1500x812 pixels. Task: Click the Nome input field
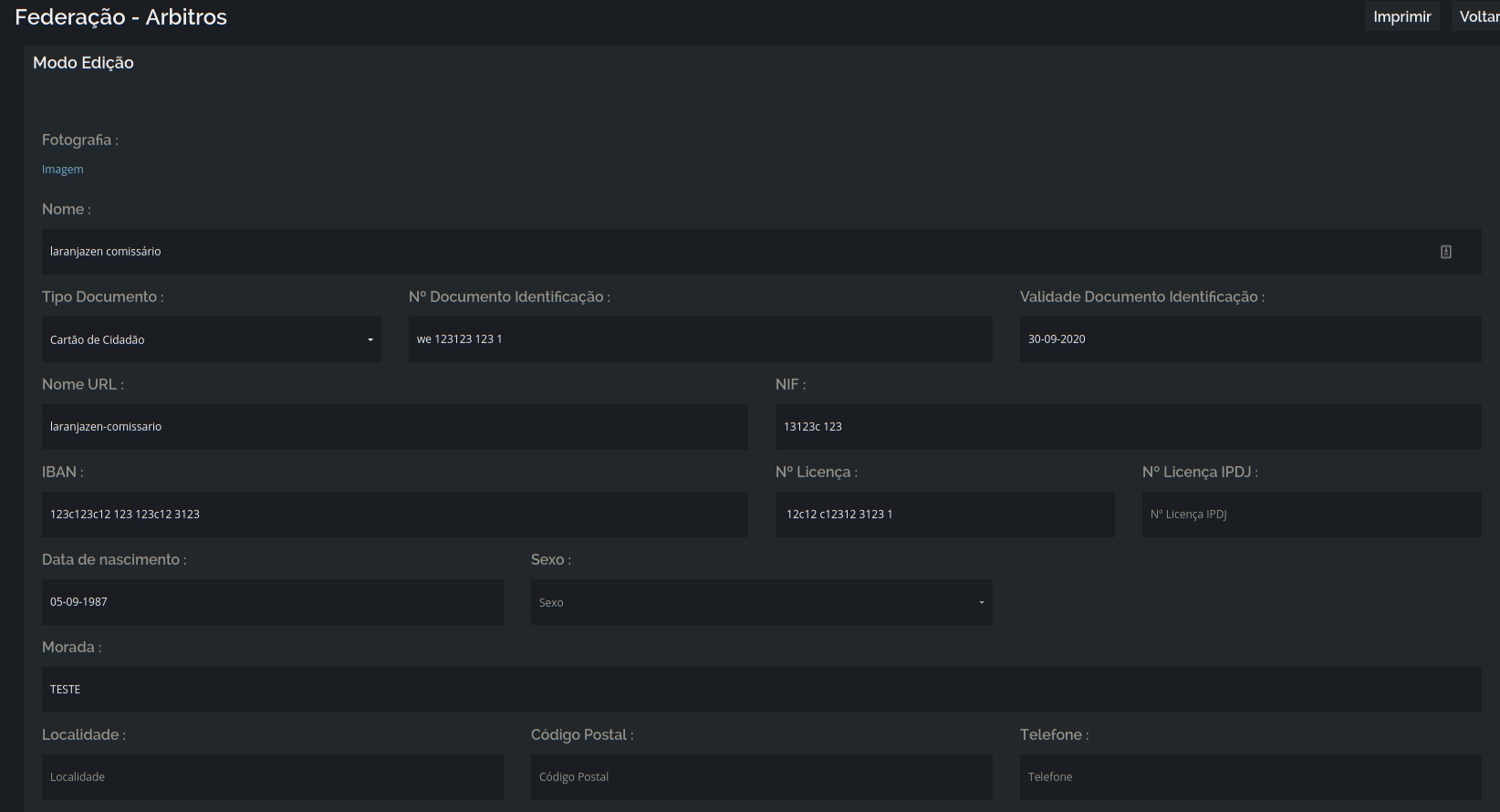coord(762,252)
